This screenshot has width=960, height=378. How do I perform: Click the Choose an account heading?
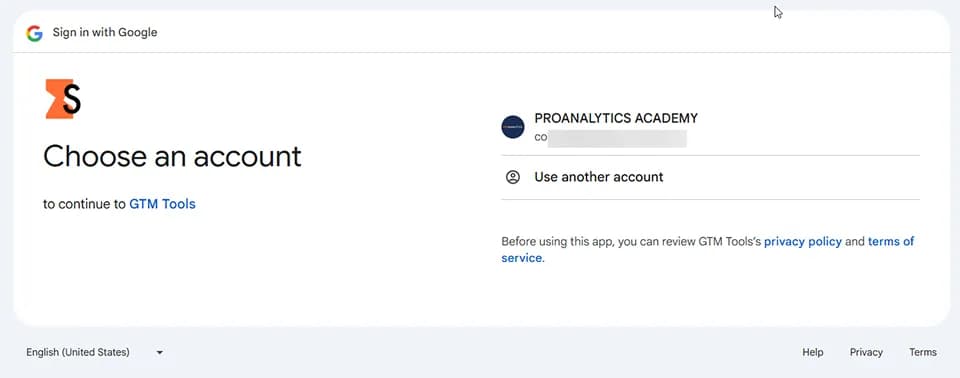tap(172, 156)
